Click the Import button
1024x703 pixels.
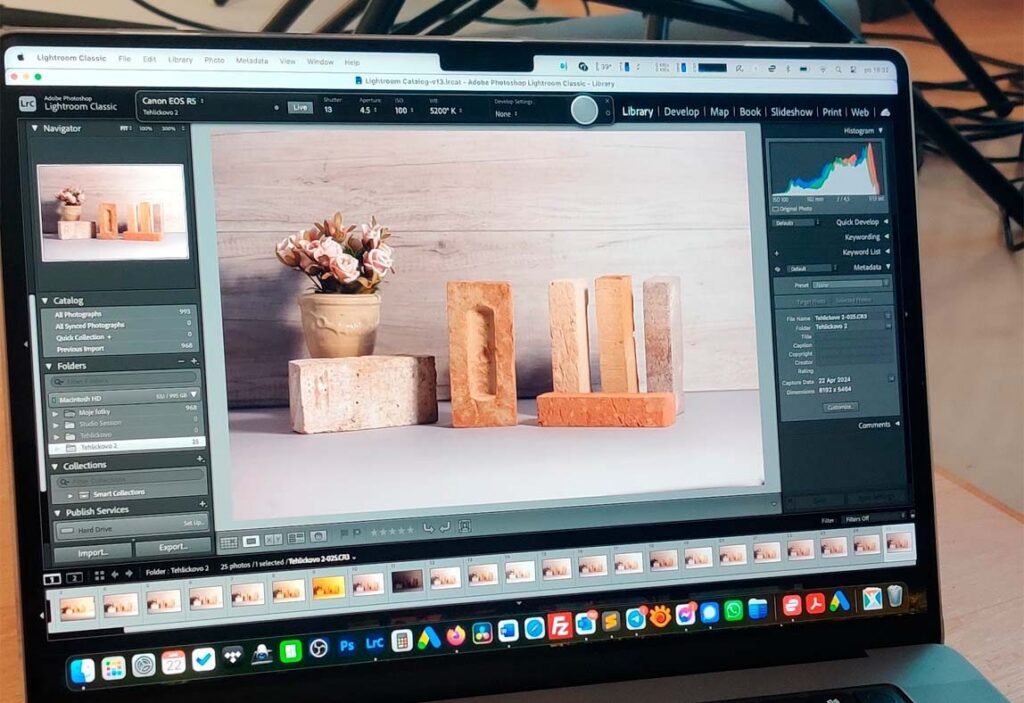click(x=93, y=553)
